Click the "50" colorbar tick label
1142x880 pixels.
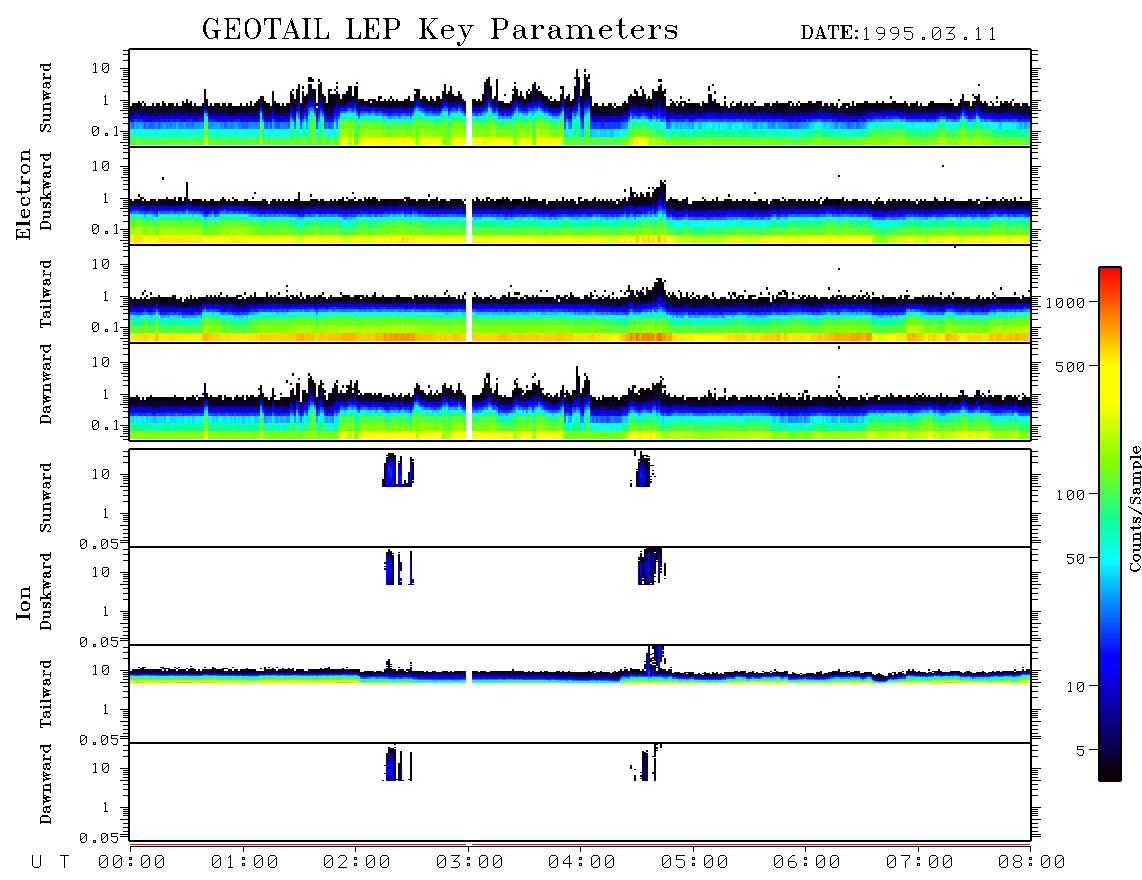pos(1075,559)
